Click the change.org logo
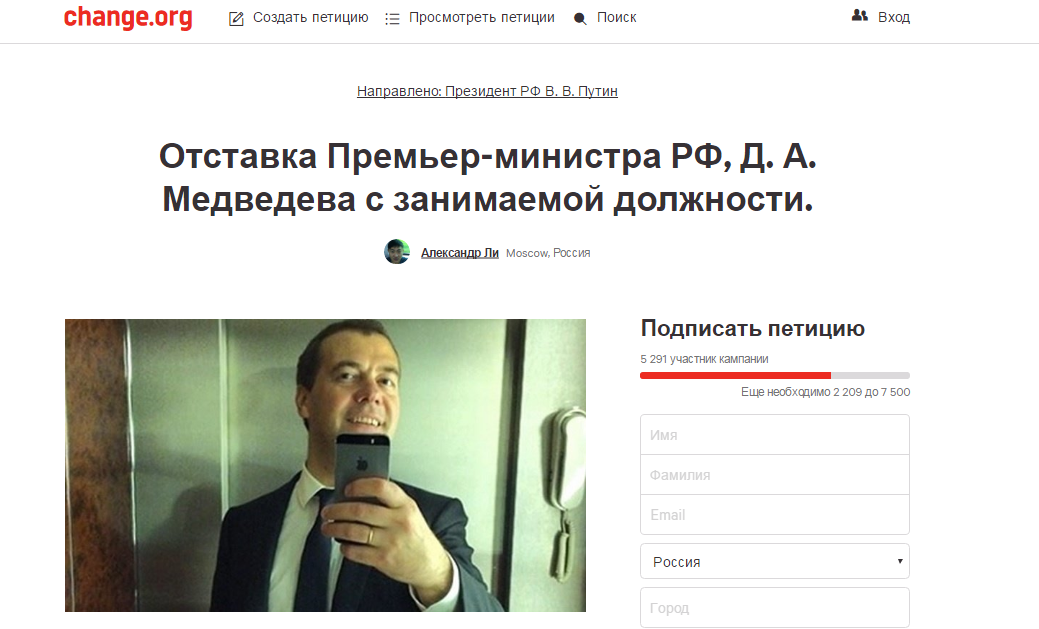This screenshot has width=1039, height=629. [128, 17]
